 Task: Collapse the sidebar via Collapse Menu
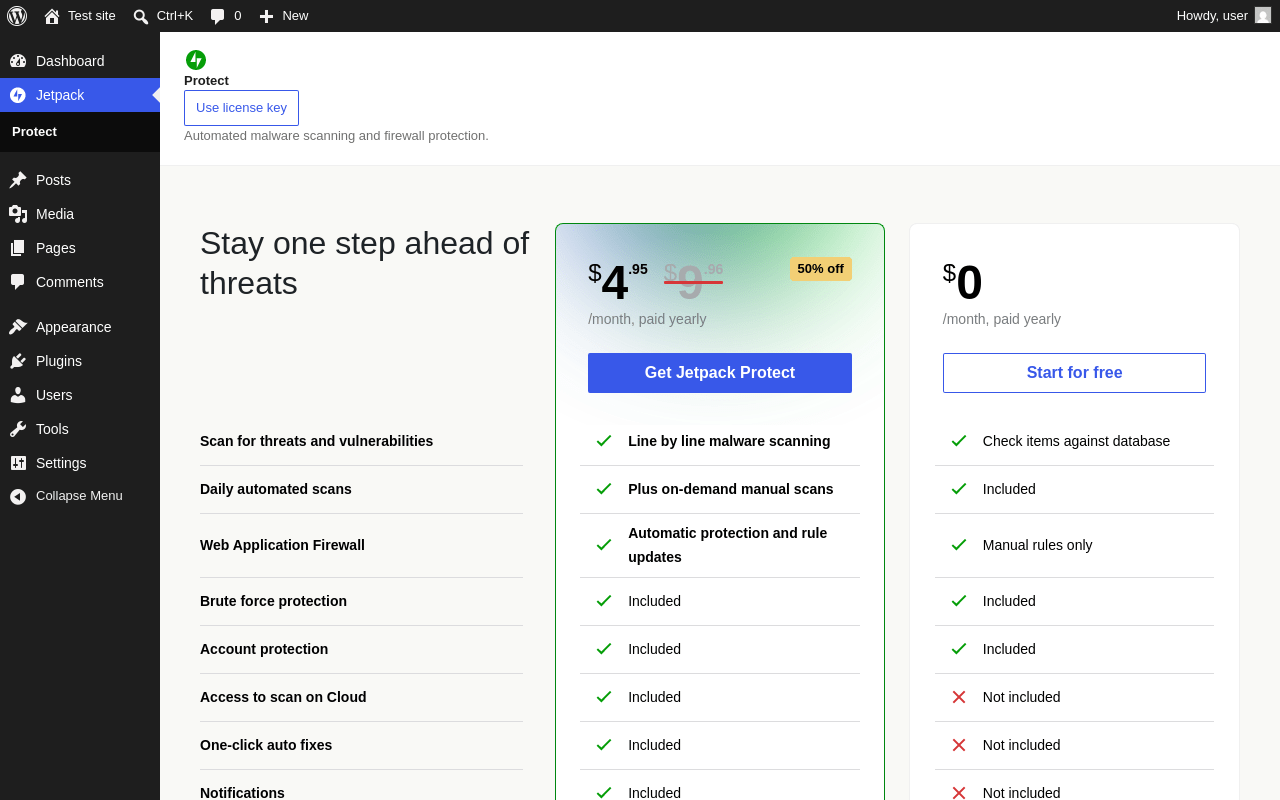pyautogui.click(x=80, y=496)
